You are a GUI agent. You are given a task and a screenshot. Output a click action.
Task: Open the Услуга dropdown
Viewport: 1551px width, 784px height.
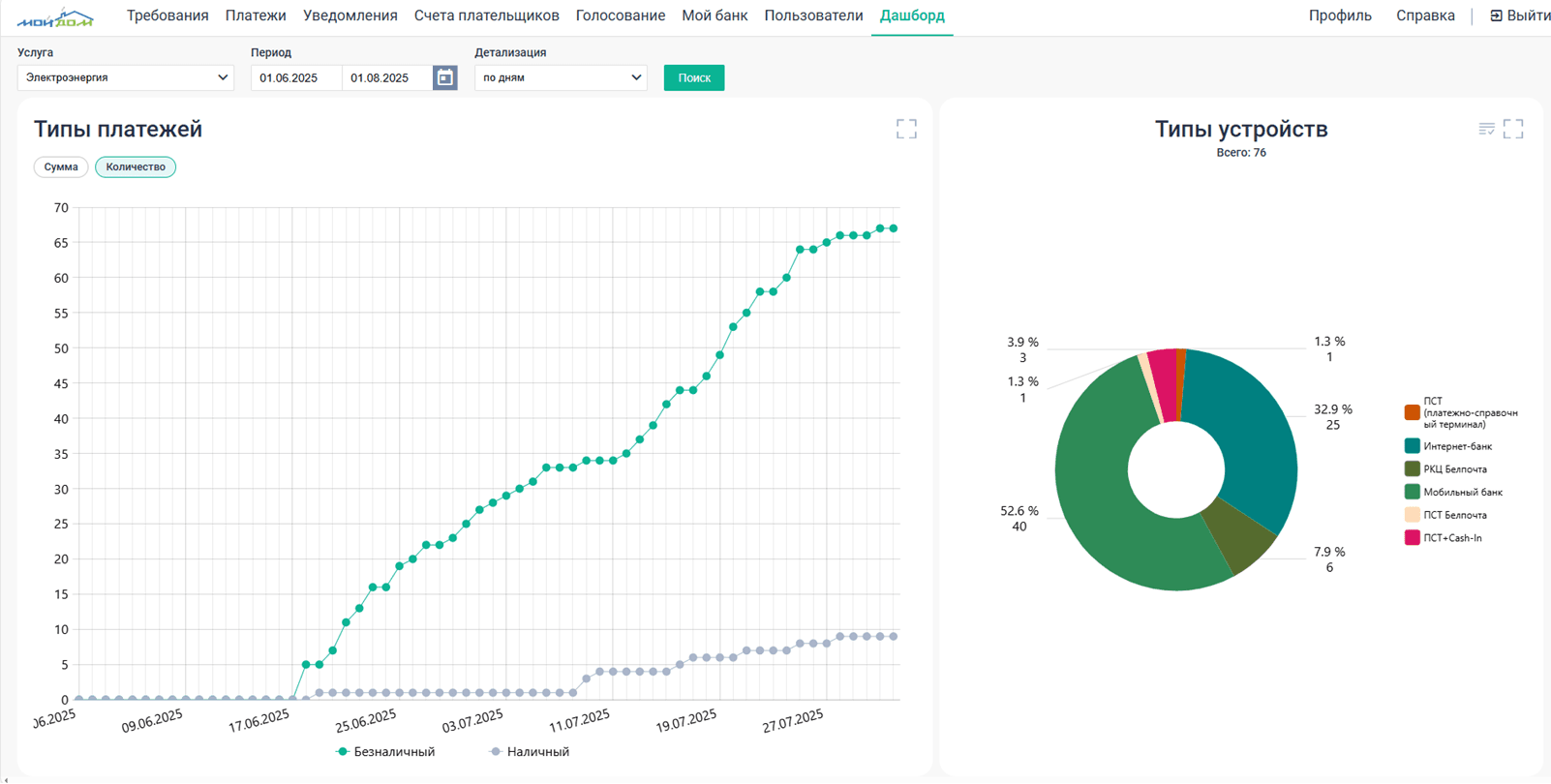coord(126,77)
